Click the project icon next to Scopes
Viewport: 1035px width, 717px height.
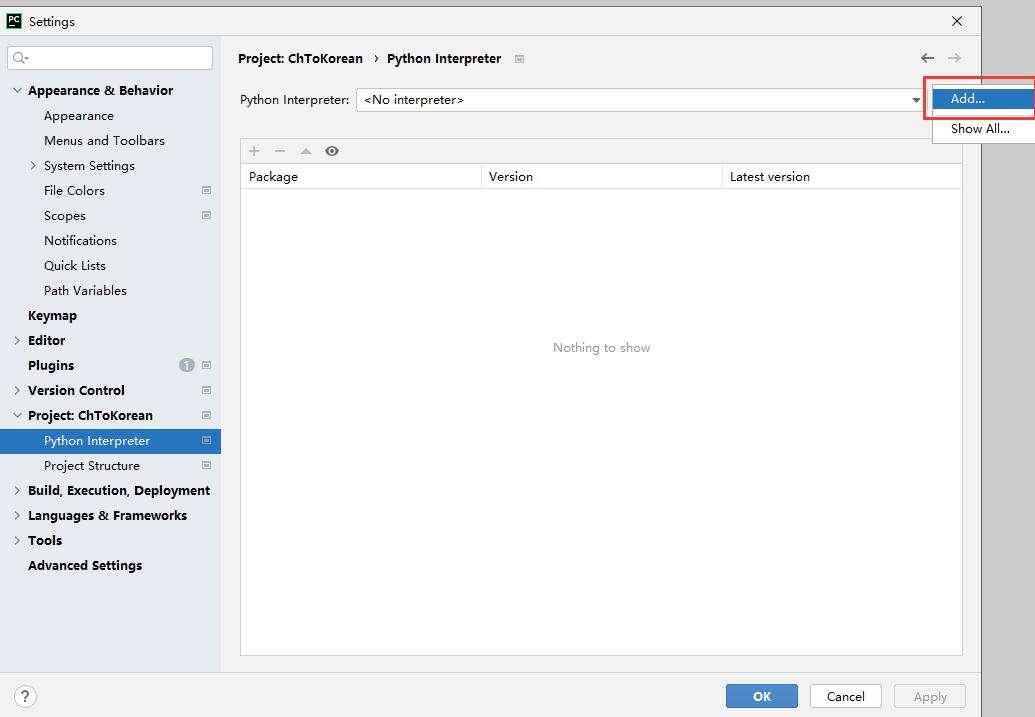tap(207, 215)
